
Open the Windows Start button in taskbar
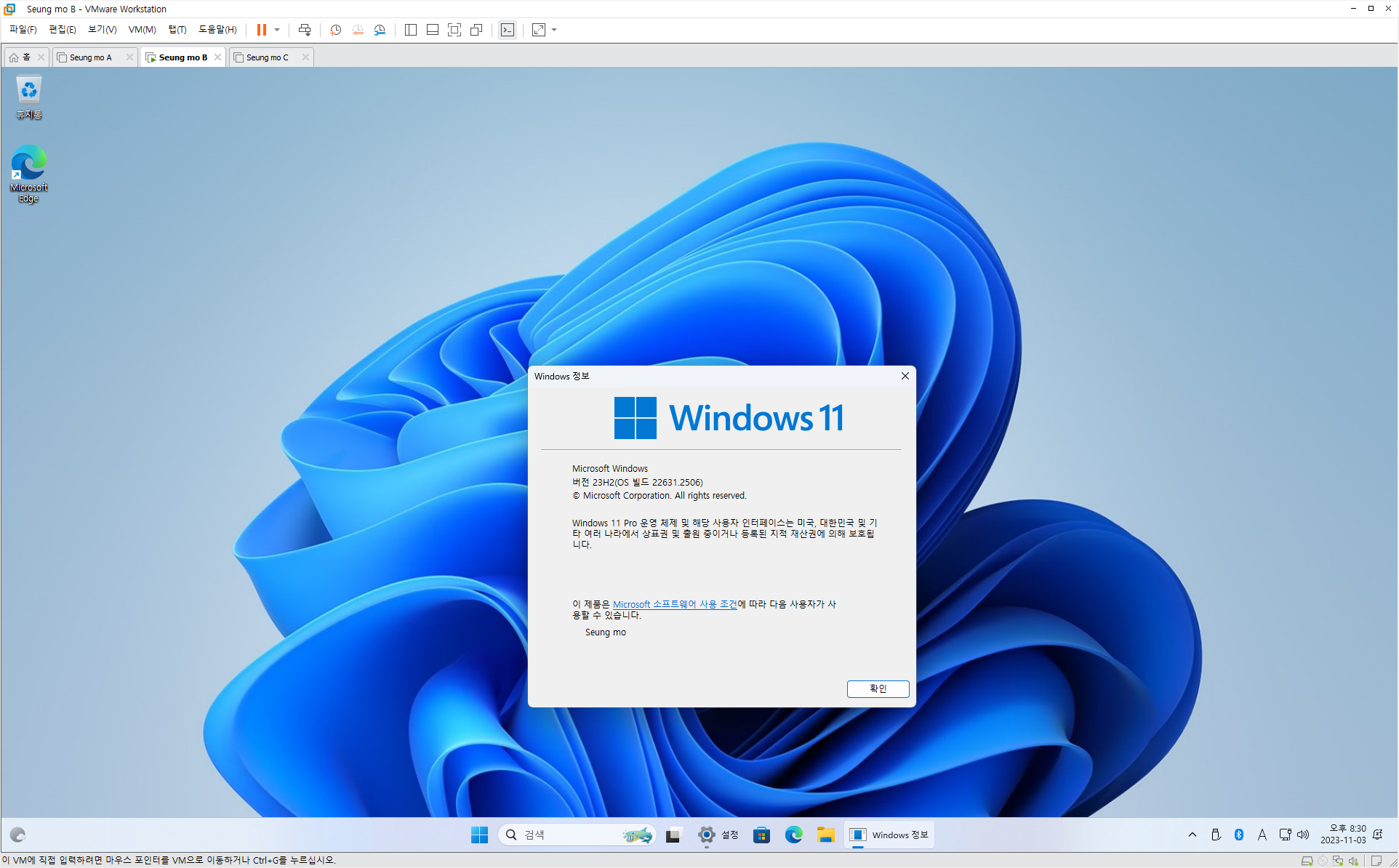[x=479, y=835]
